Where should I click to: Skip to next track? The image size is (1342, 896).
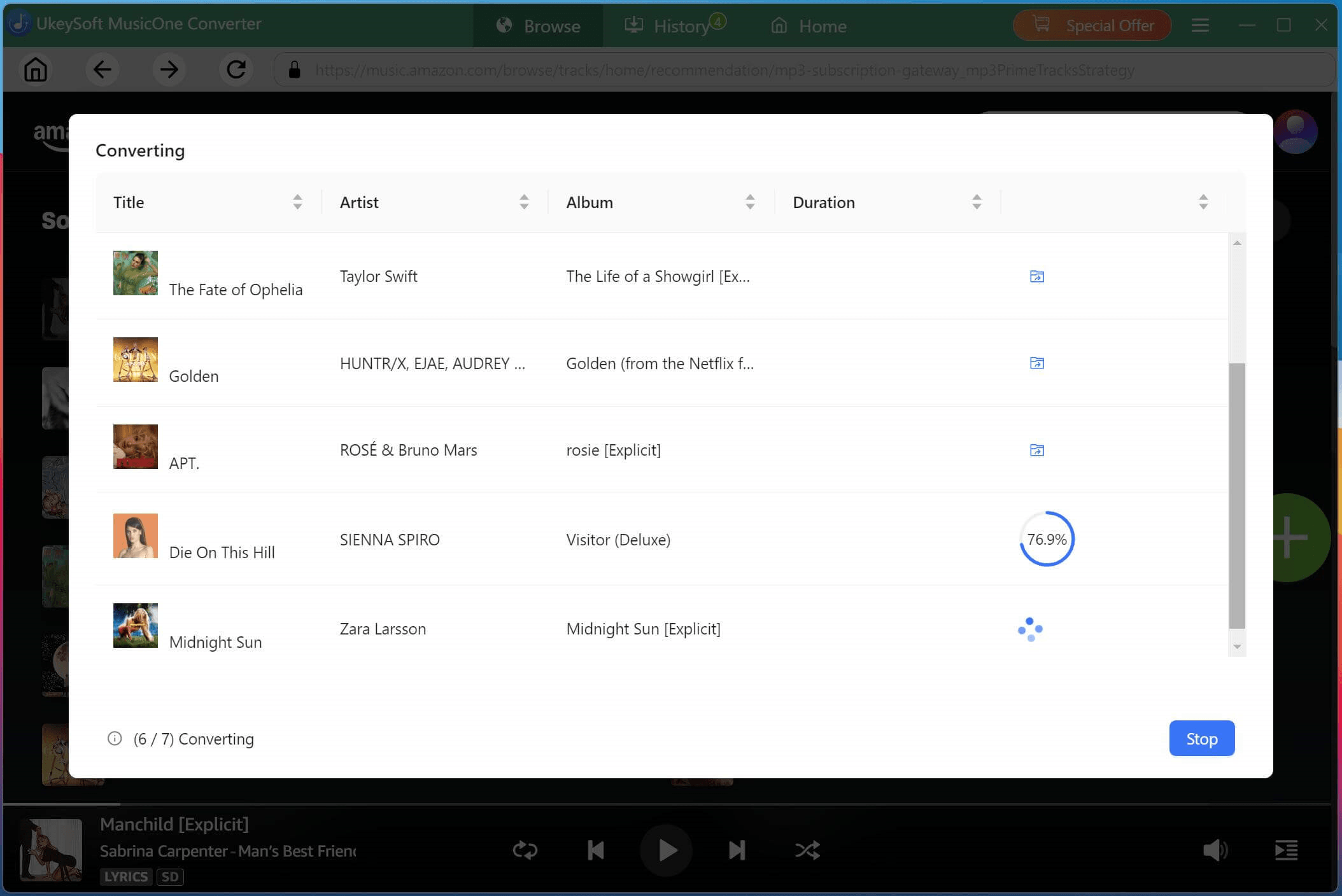click(737, 850)
